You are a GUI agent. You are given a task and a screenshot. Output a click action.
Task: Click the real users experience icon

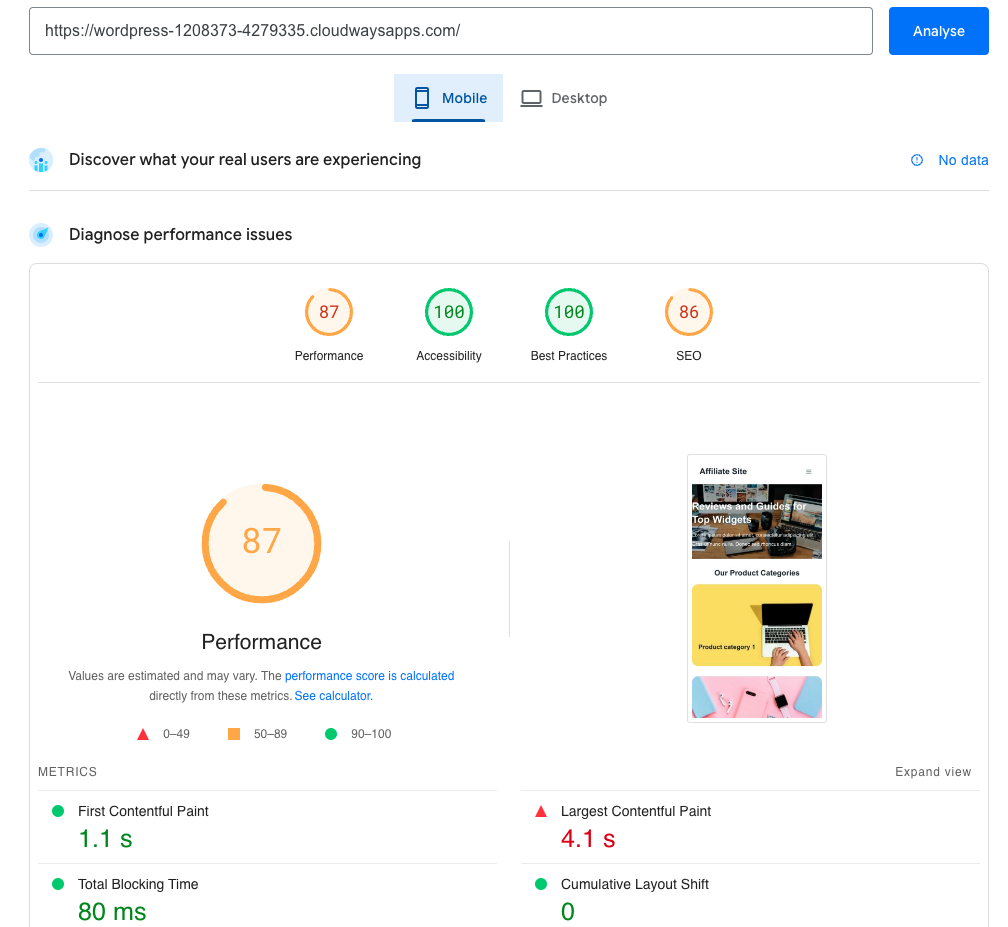click(x=41, y=160)
